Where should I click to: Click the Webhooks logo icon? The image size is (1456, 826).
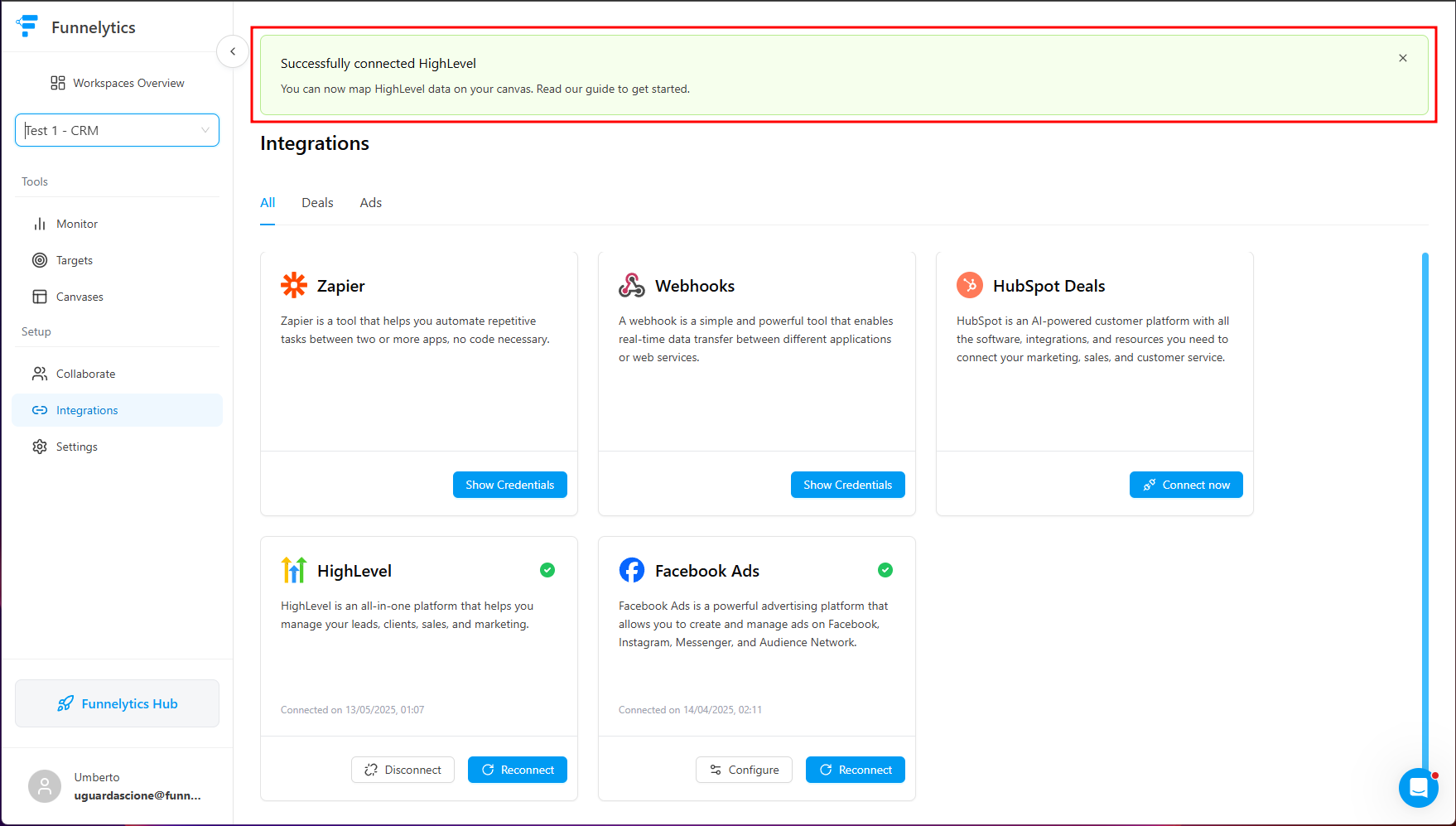[632, 285]
